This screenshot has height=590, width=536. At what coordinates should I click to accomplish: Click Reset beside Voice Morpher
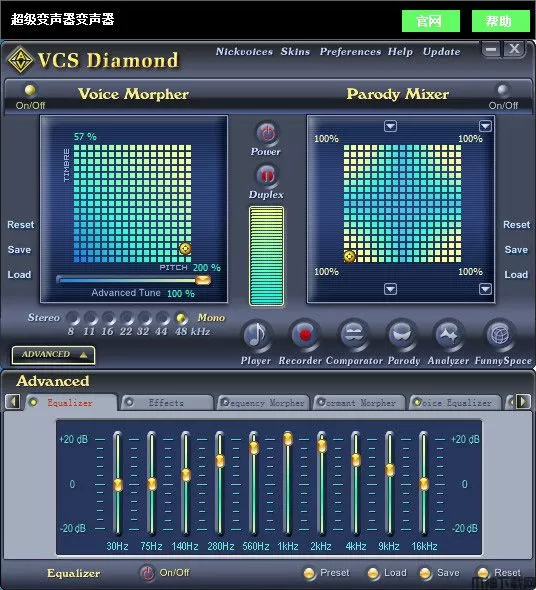tap(21, 225)
